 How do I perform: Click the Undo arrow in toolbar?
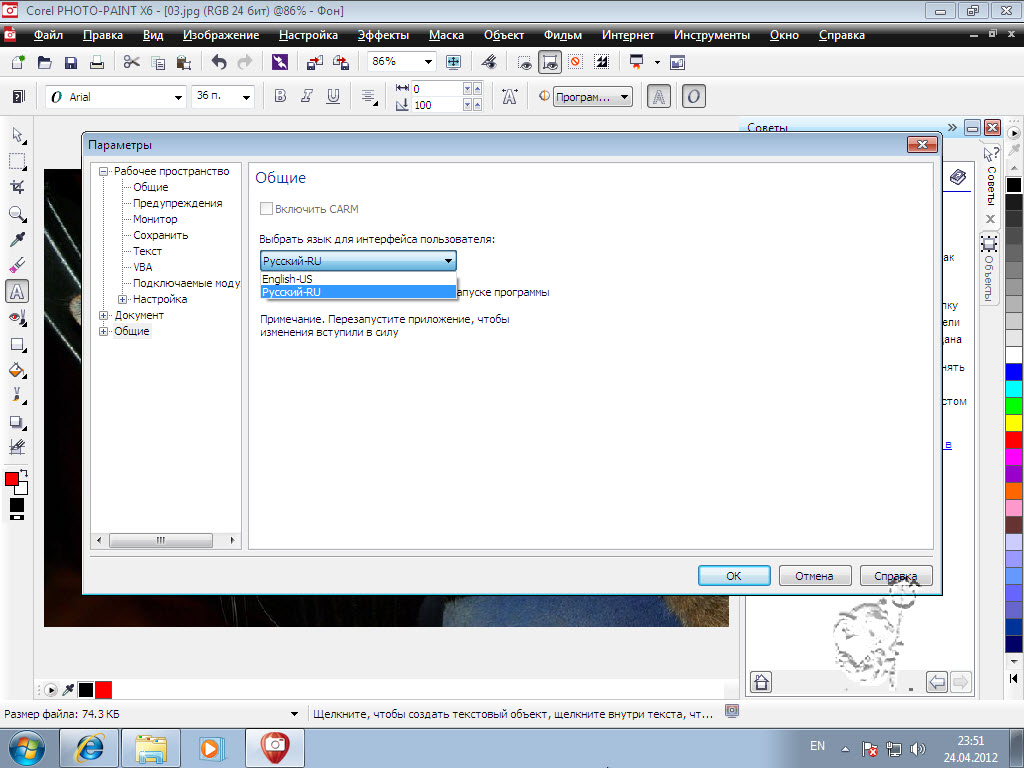point(219,62)
